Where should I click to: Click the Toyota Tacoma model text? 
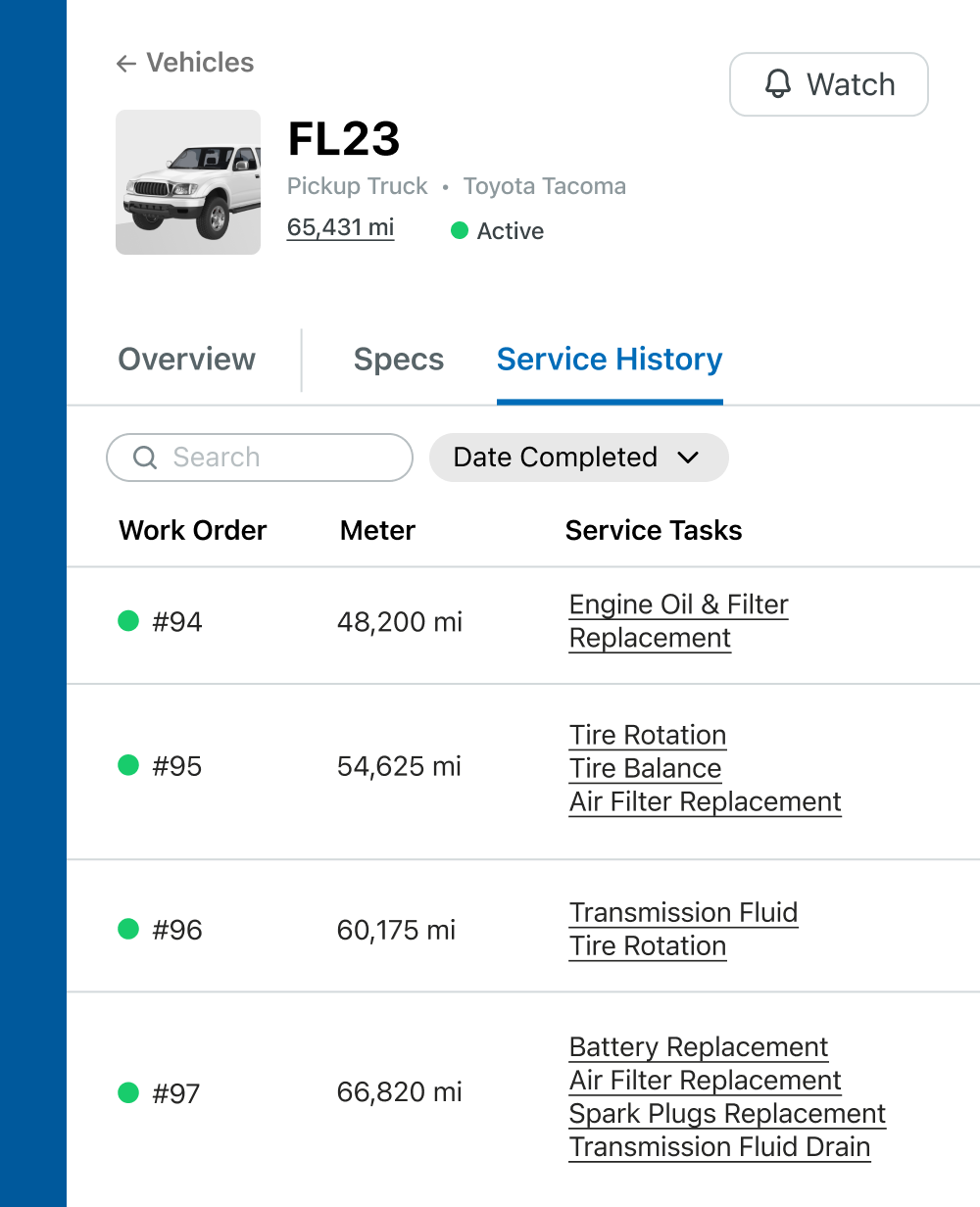coord(545,186)
